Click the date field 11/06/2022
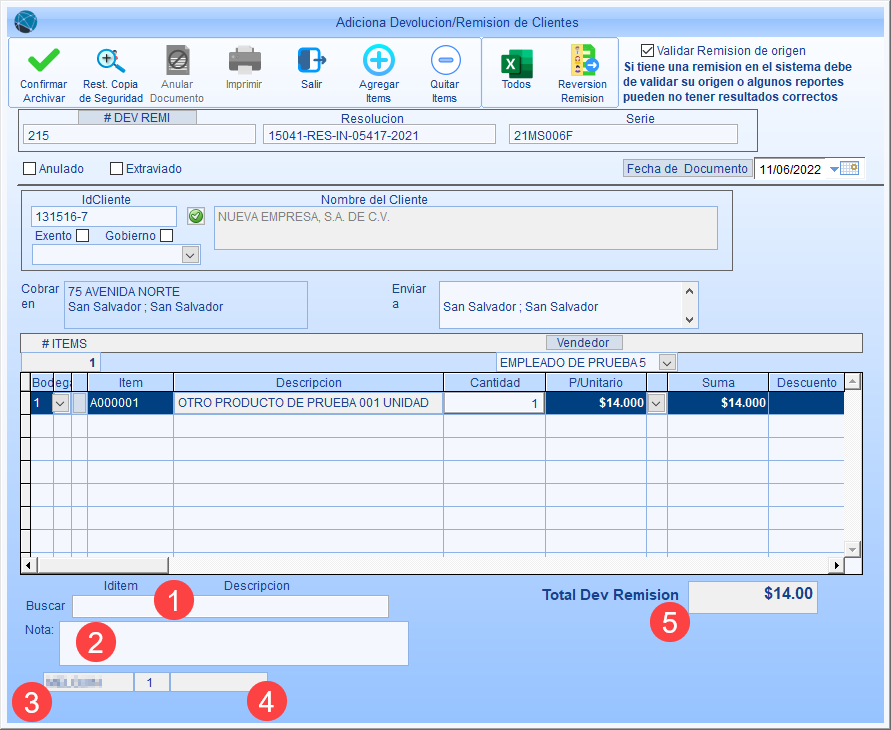The image size is (891, 730). pos(790,169)
